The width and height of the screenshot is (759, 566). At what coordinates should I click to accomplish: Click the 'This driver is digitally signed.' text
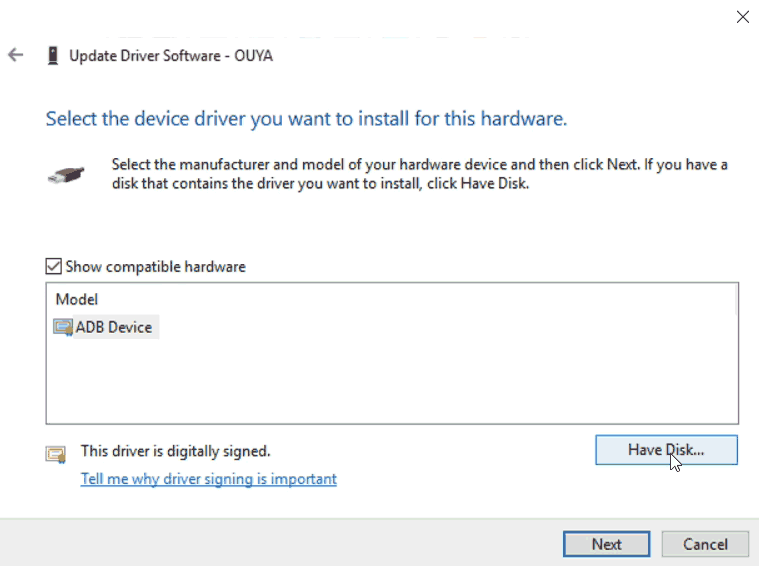pos(175,451)
